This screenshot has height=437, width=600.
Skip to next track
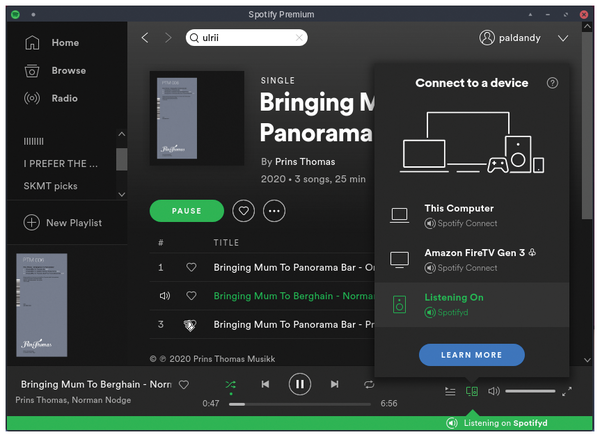tap(334, 384)
